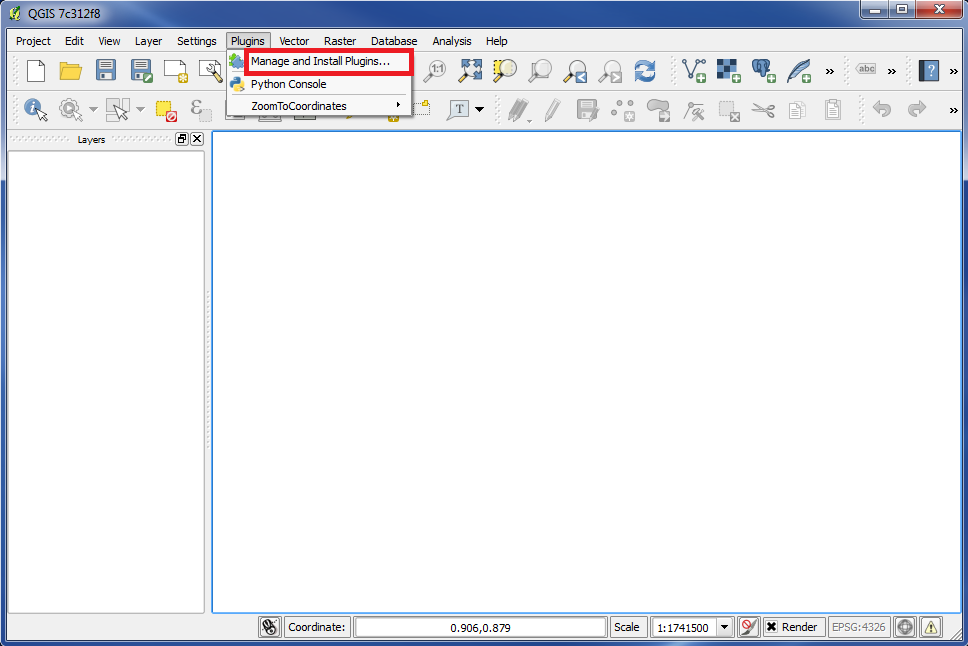Select the Identify Features tool

click(36, 110)
